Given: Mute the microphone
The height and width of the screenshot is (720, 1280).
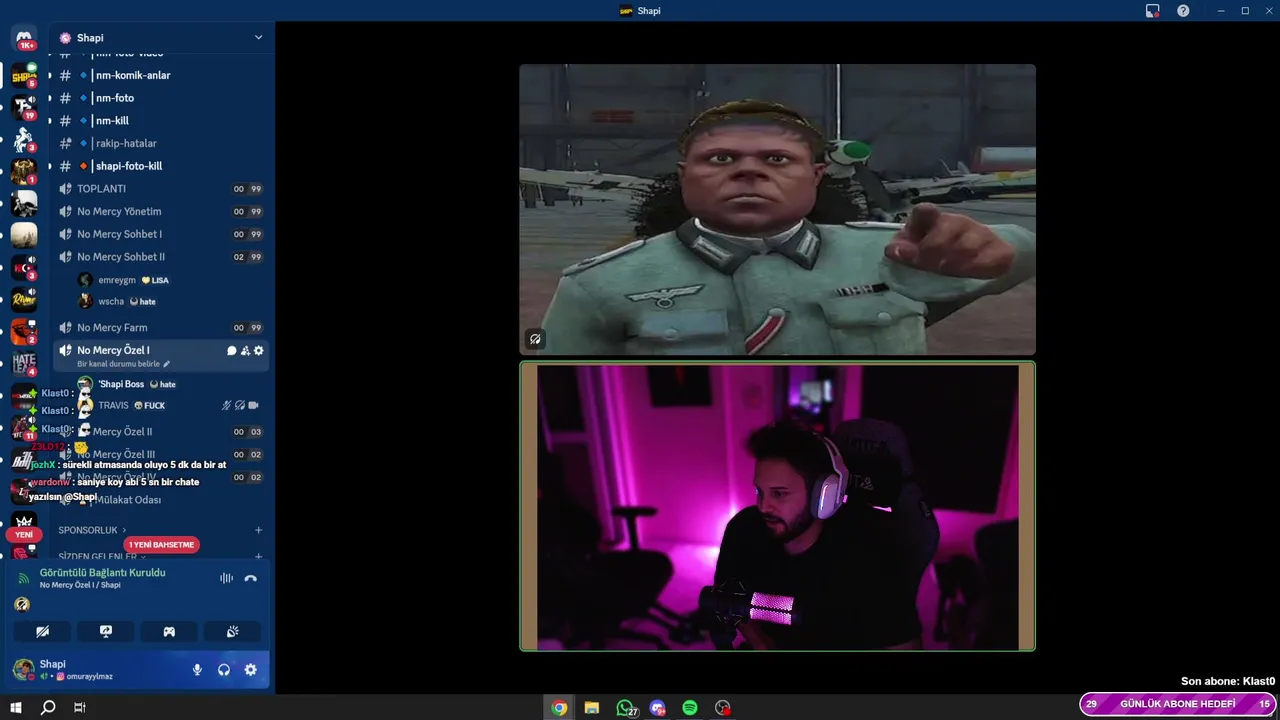Looking at the screenshot, I should (x=197, y=670).
